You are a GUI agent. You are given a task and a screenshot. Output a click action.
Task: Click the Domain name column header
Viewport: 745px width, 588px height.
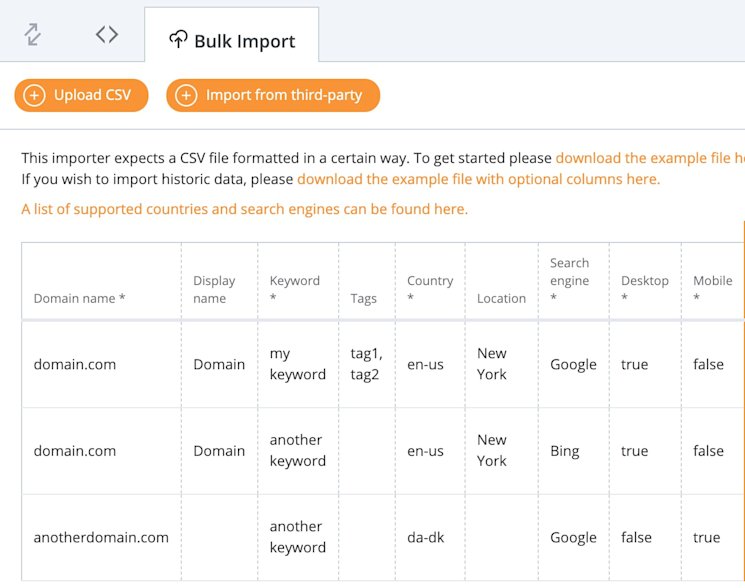80,298
